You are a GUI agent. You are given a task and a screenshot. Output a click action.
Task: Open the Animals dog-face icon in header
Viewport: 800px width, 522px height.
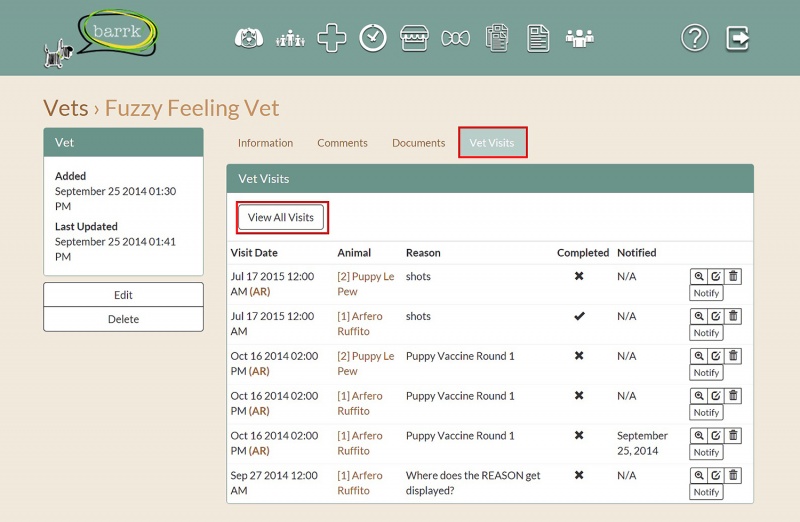click(x=248, y=38)
